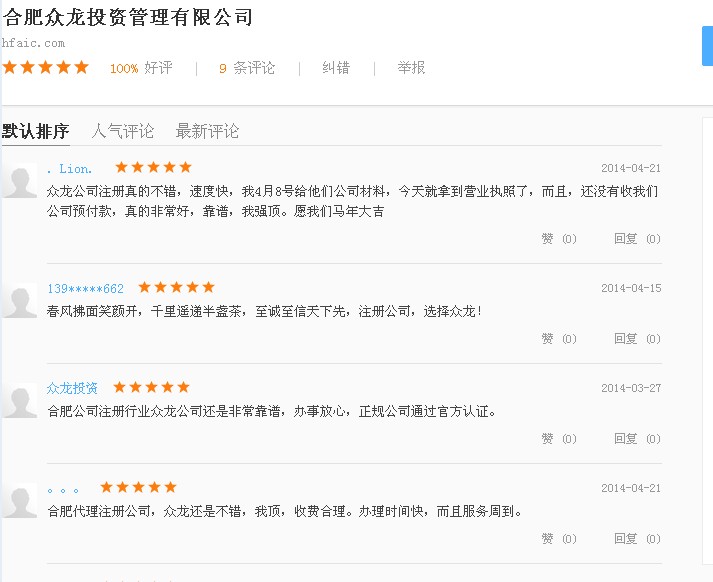Like the review dated 2014-04-15 with 赞
This screenshot has width=713, height=582.
coord(558,339)
